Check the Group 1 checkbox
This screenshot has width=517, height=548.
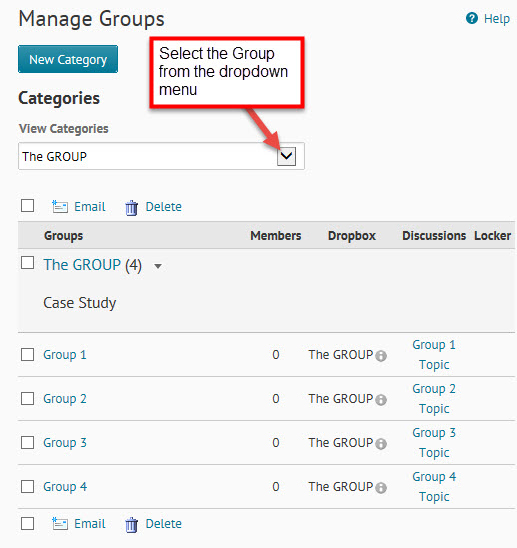point(27,354)
